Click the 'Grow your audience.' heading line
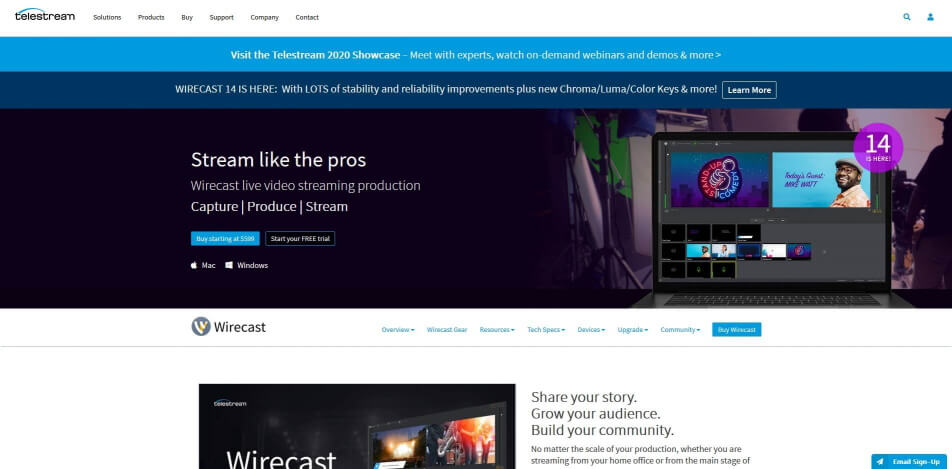The image size is (952, 469). 596,414
